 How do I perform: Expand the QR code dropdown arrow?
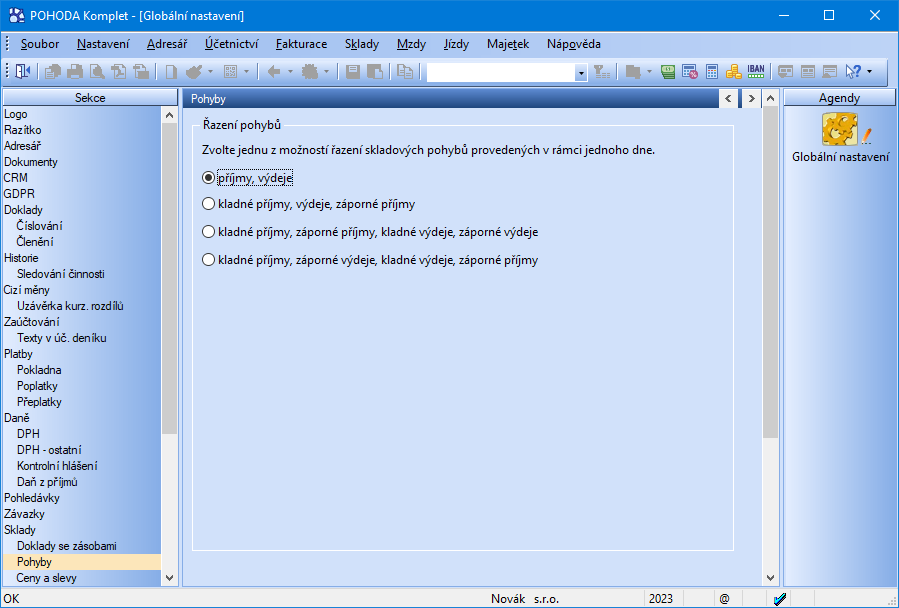point(247,72)
